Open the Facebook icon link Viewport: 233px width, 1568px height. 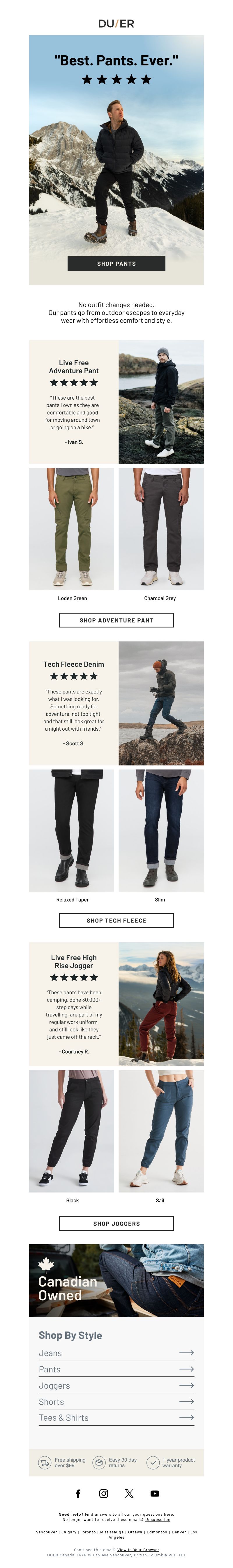point(78,1493)
